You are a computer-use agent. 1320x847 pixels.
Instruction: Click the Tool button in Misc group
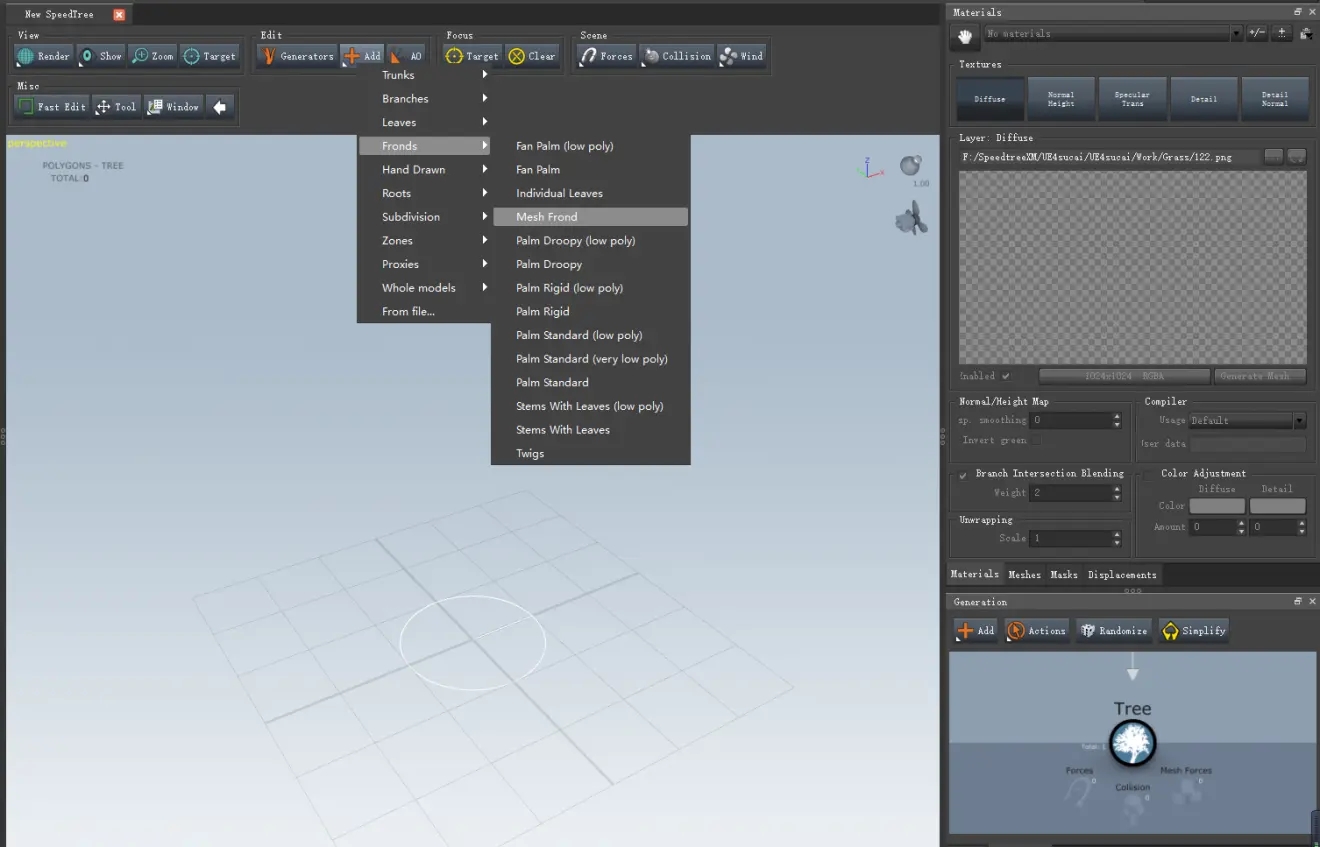pyautogui.click(x=116, y=106)
